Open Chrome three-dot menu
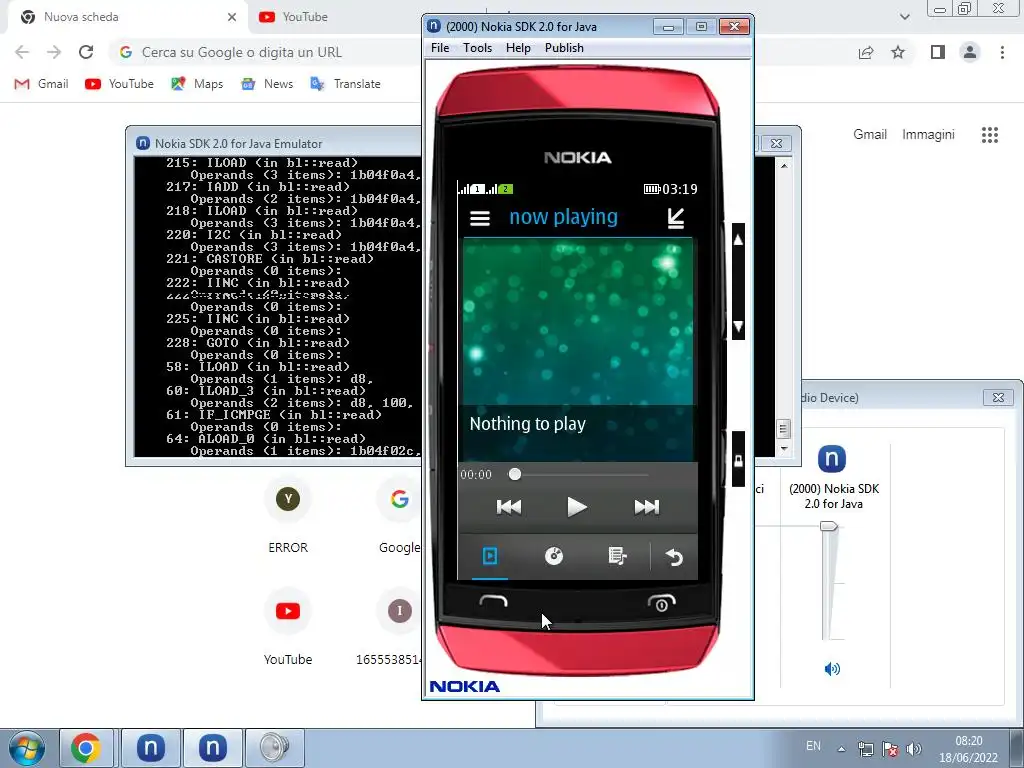This screenshot has width=1024, height=768. pyautogui.click(x=1002, y=52)
